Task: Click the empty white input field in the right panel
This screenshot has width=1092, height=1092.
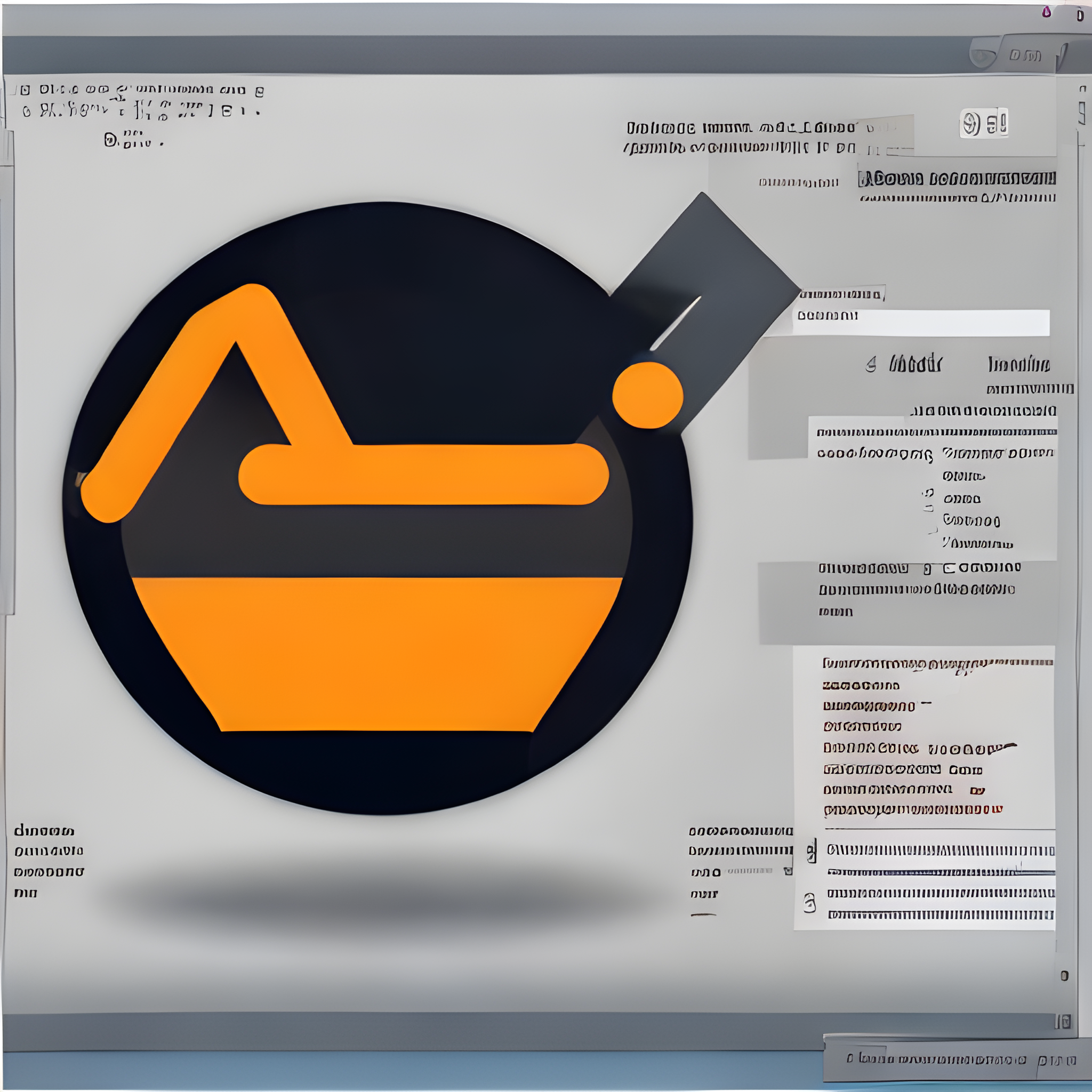Action: tap(921, 323)
